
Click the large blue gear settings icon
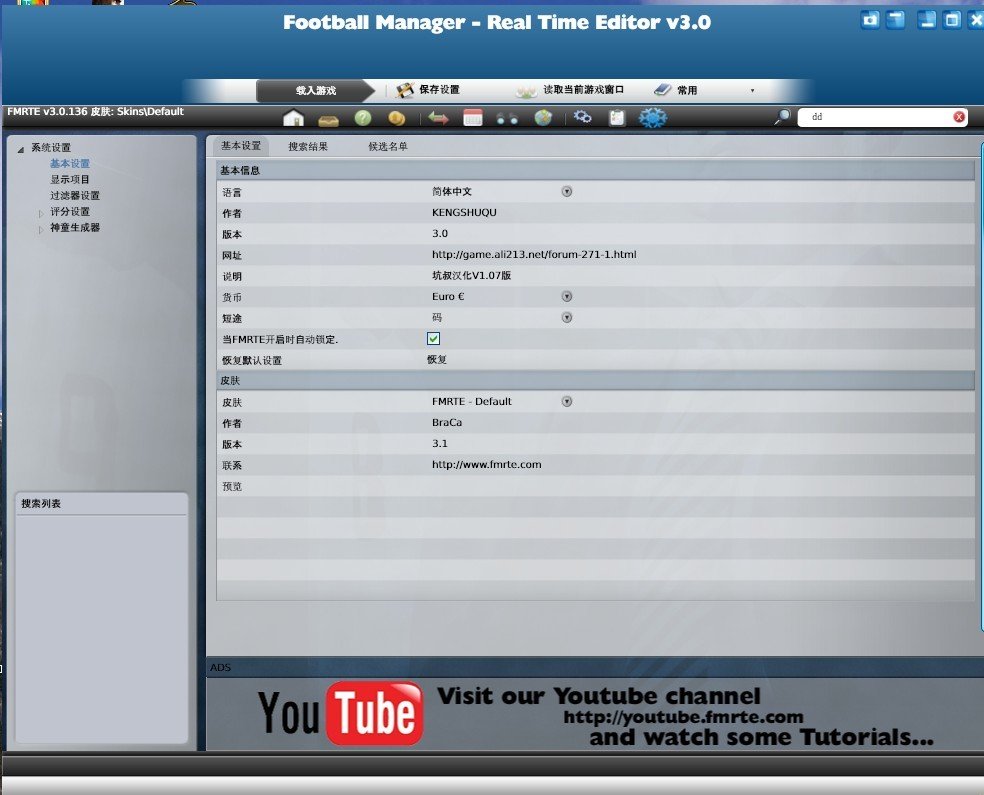click(653, 118)
